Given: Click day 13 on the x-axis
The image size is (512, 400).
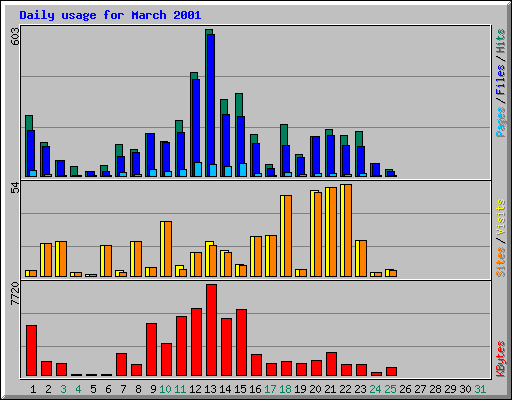Looking at the screenshot, I should point(210,389).
